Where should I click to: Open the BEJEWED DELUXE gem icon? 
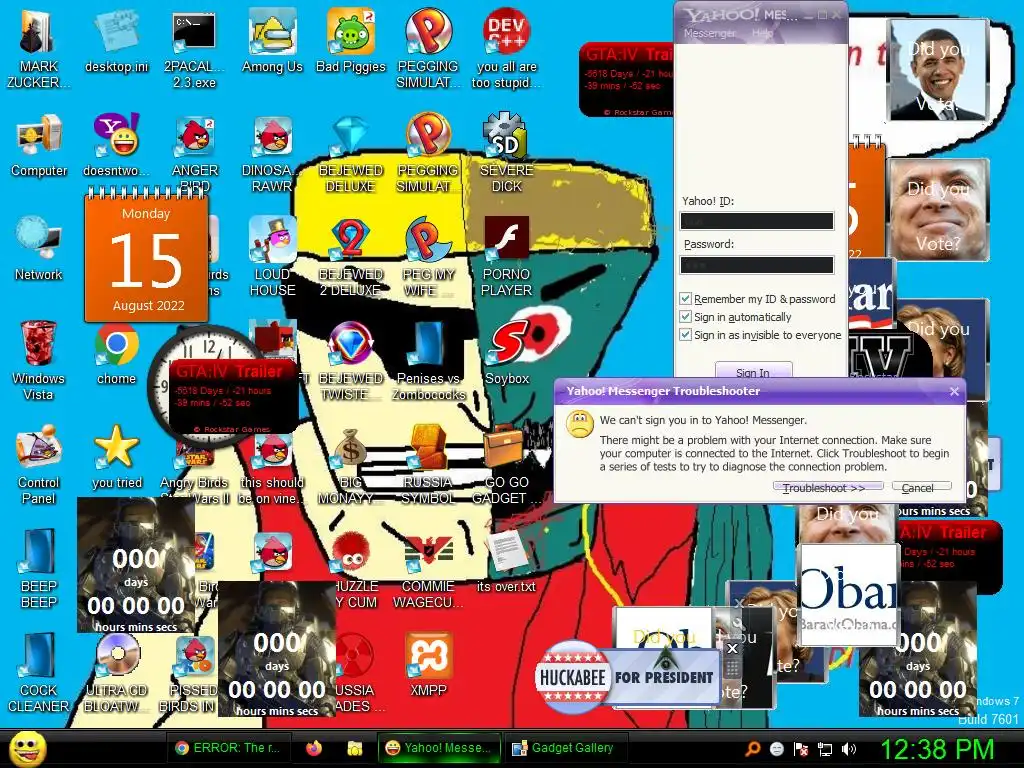click(351, 152)
